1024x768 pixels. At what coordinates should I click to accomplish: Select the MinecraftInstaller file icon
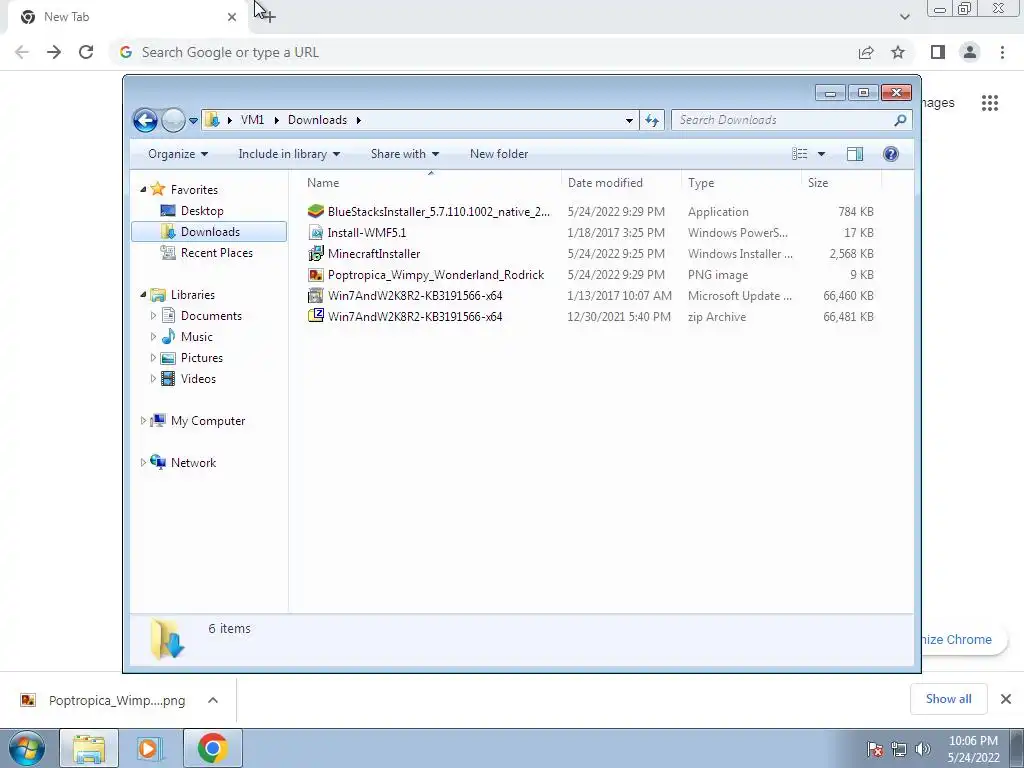coord(316,253)
